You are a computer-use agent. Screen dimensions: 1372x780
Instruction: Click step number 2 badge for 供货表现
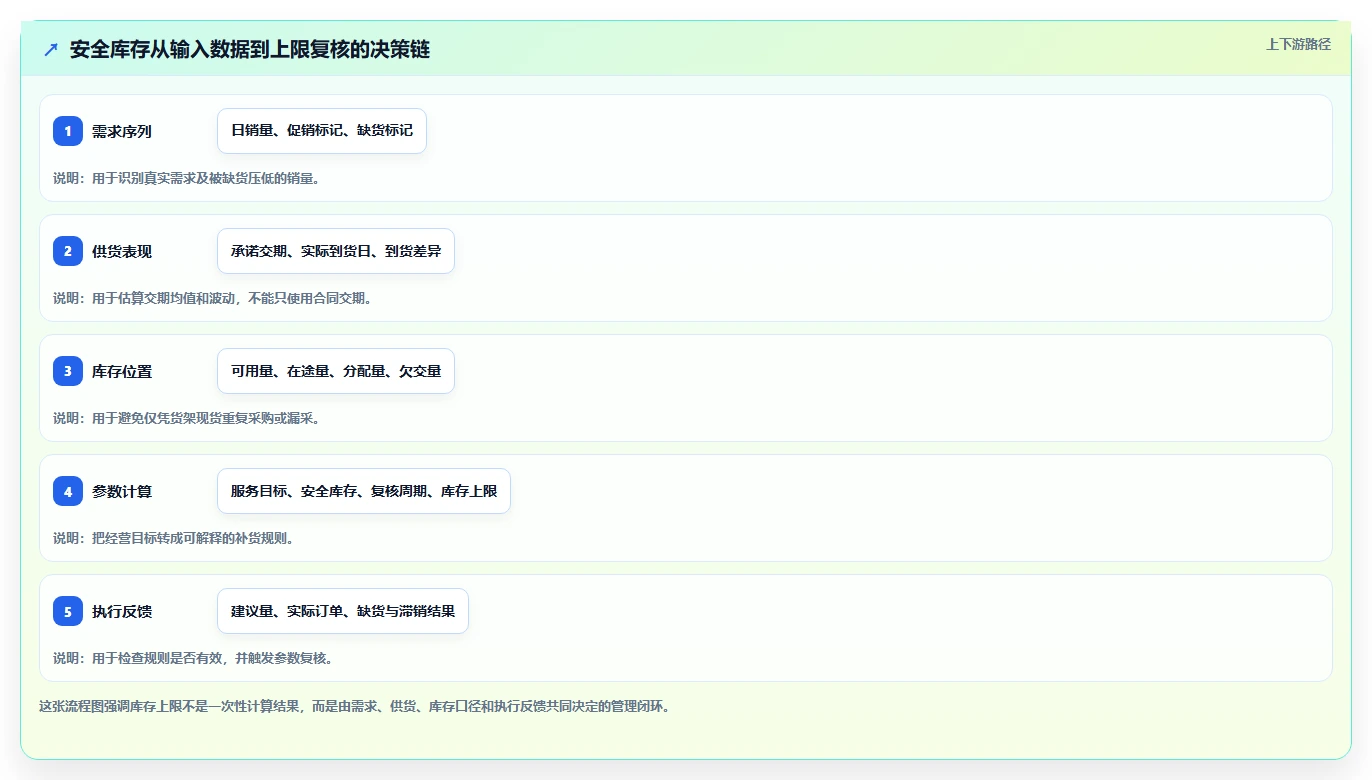pyautogui.click(x=68, y=251)
